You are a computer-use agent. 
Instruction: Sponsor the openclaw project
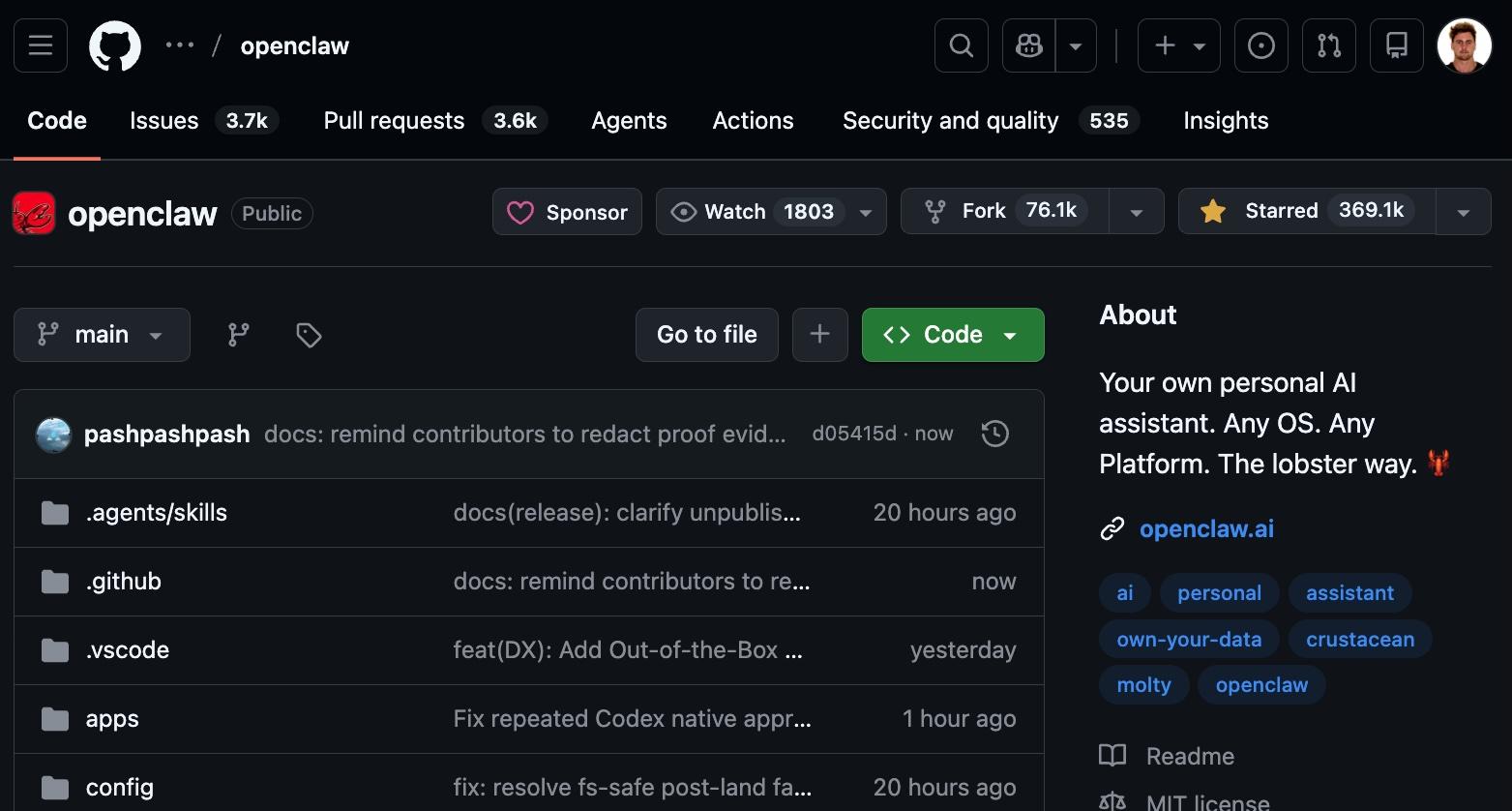[x=567, y=212]
